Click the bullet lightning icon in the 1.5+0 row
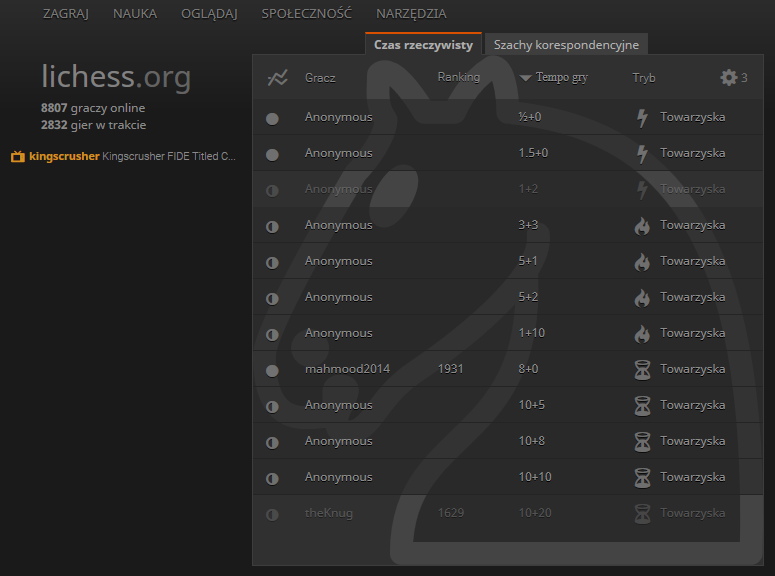This screenshot has width=775, height=576. click(x=642, y=154)
